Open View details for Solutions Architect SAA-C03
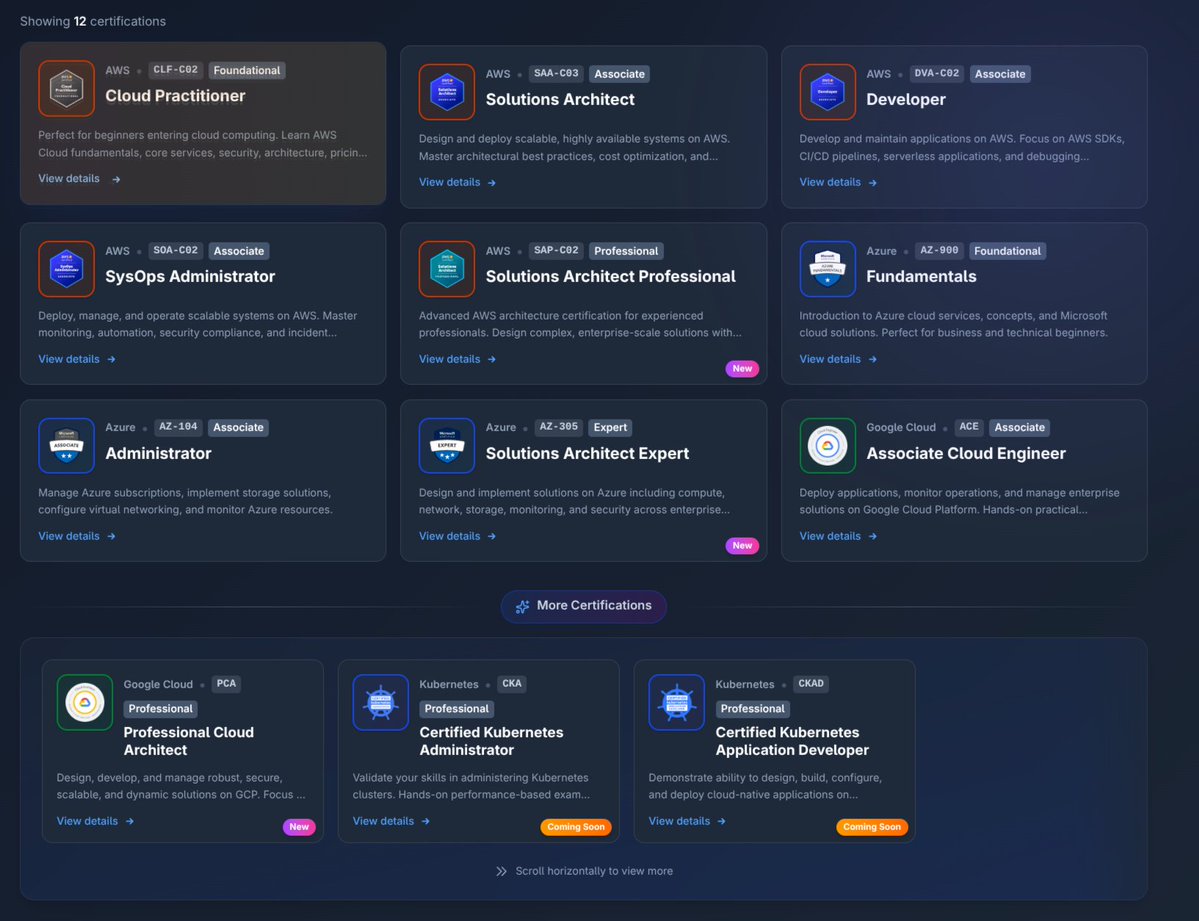Image resolution: width=1199 pixels, height=921 pixels. pos(457,182)
